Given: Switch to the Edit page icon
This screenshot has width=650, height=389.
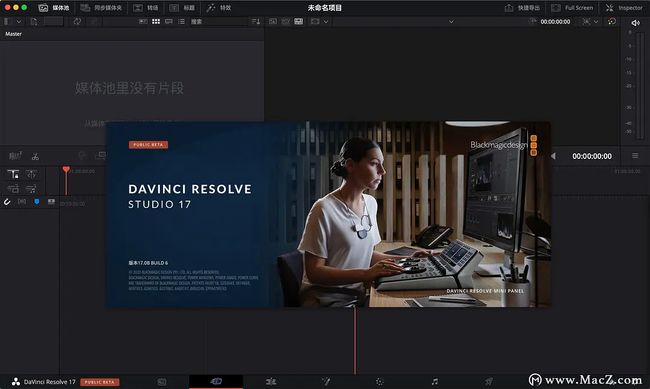Looking at the screenshot, I should pos(271,382).
